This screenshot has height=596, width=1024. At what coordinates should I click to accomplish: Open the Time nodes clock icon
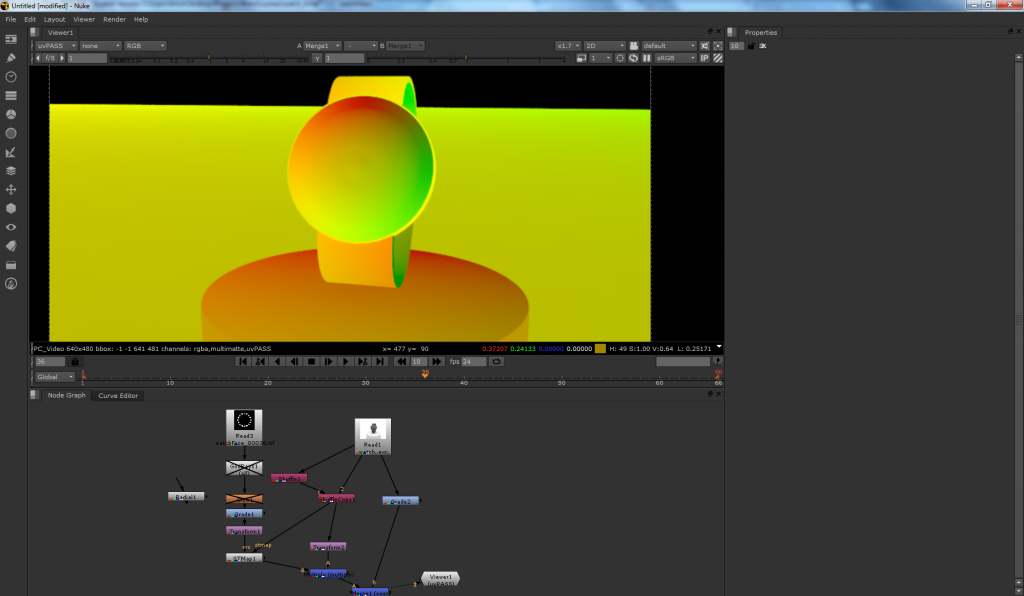point(11,77)
